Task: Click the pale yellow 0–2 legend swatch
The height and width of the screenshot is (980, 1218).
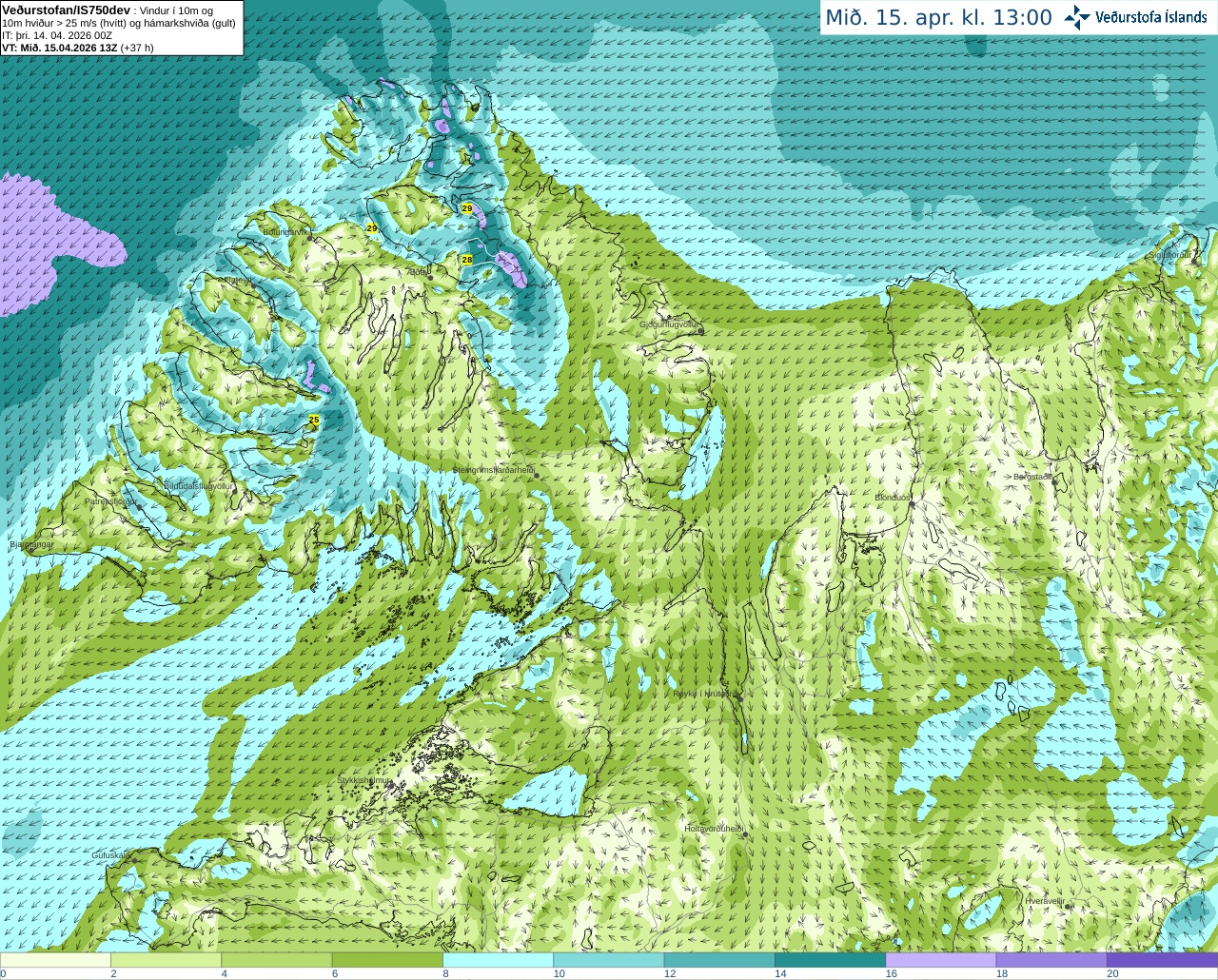Action: click(55, 961)
